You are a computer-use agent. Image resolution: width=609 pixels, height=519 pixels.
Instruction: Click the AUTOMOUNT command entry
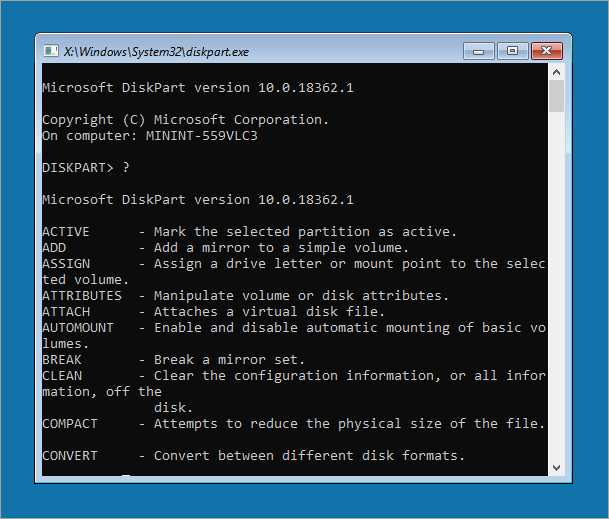point(78,328)
